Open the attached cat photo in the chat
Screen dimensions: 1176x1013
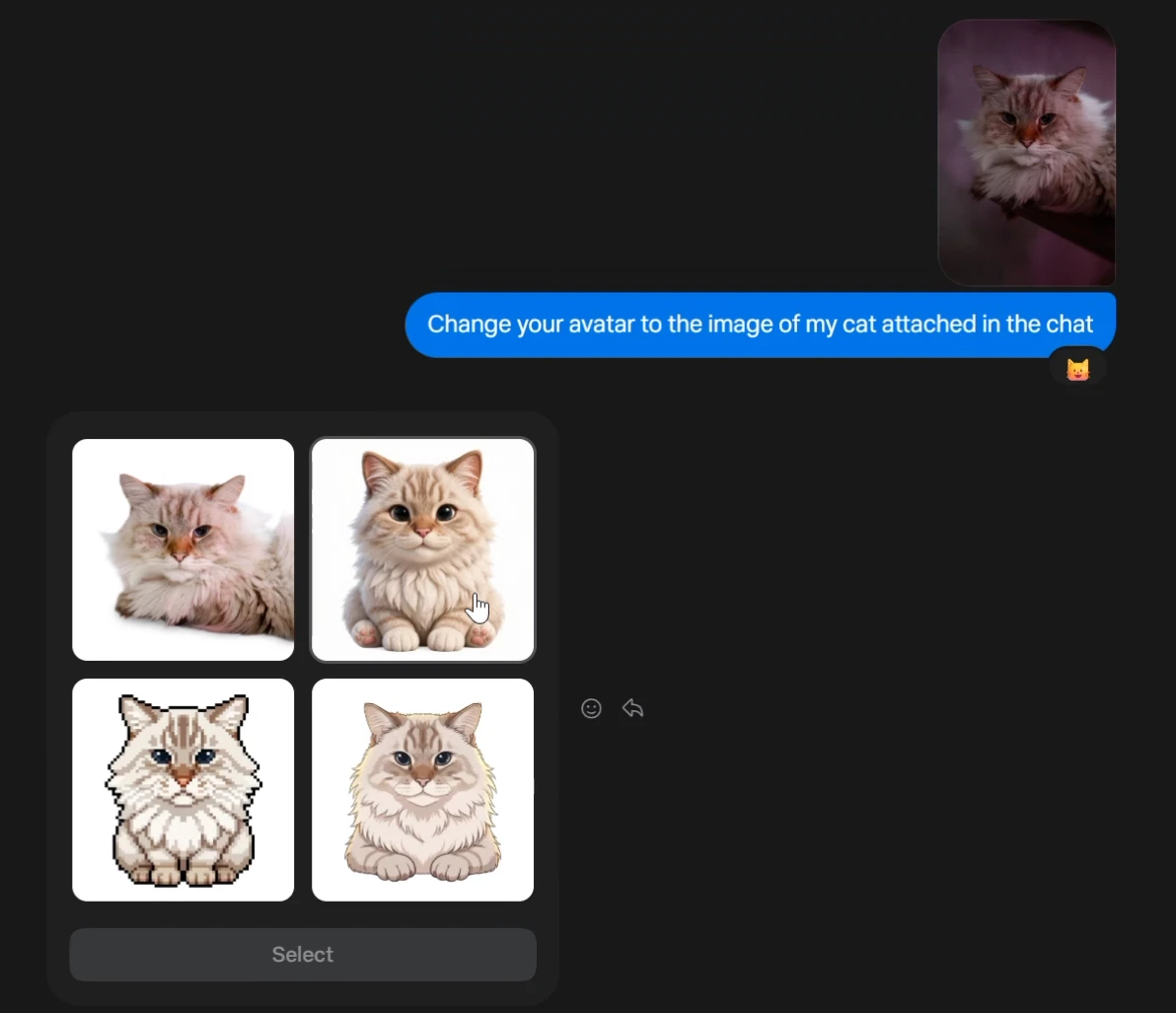[x=1027, y=153]
